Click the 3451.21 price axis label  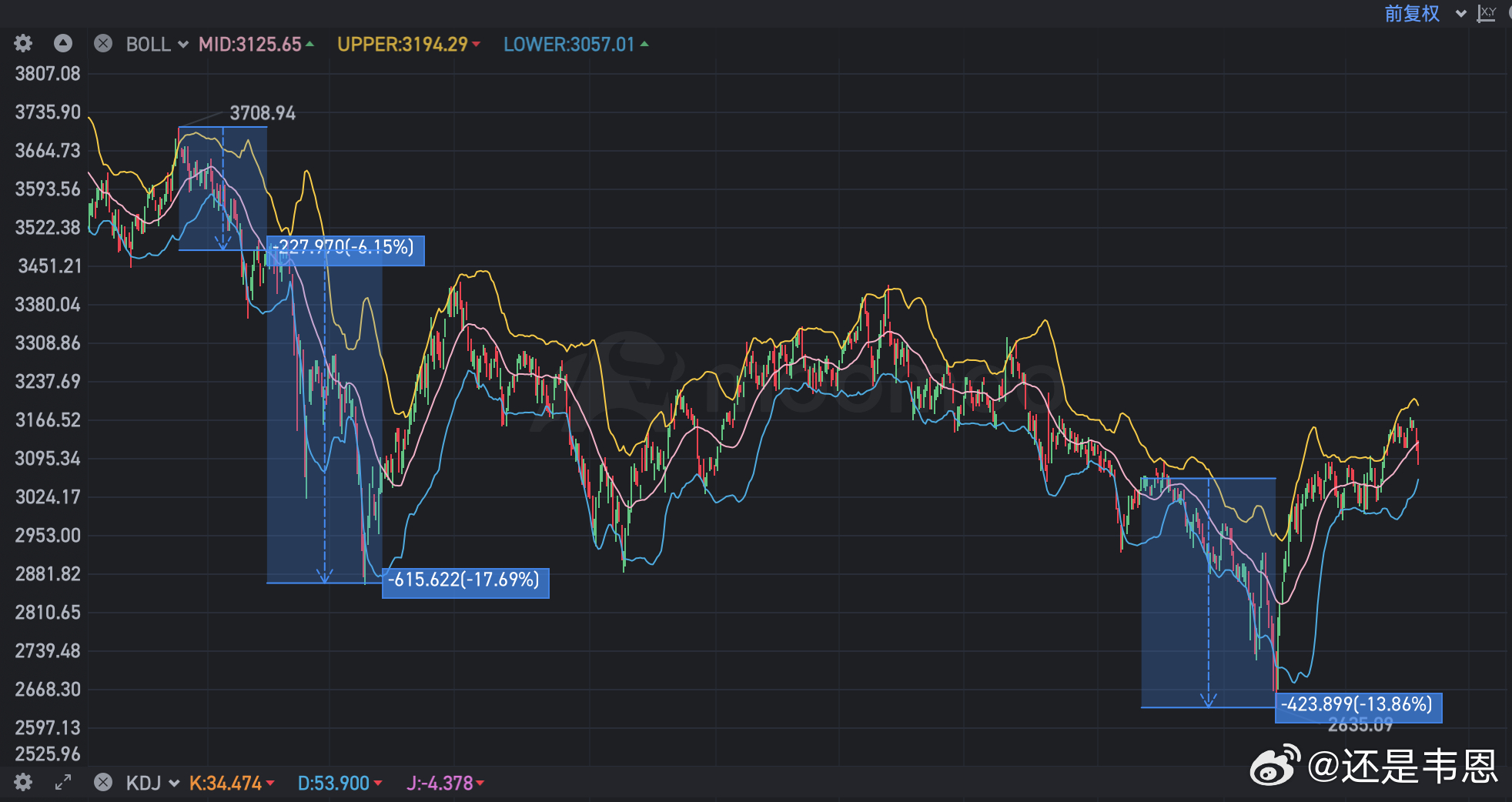click(49, 266)
